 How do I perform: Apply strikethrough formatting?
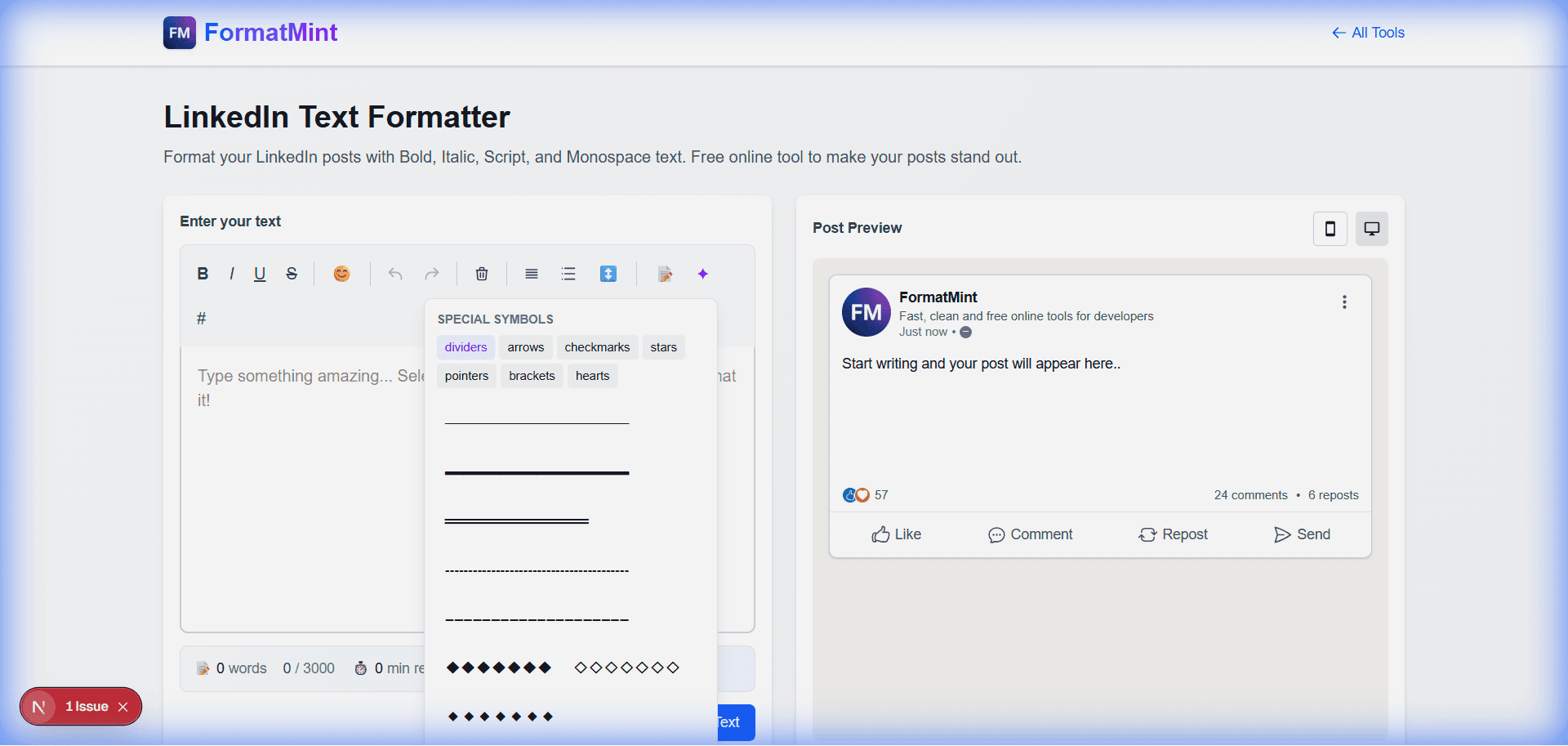coord(292,274)
